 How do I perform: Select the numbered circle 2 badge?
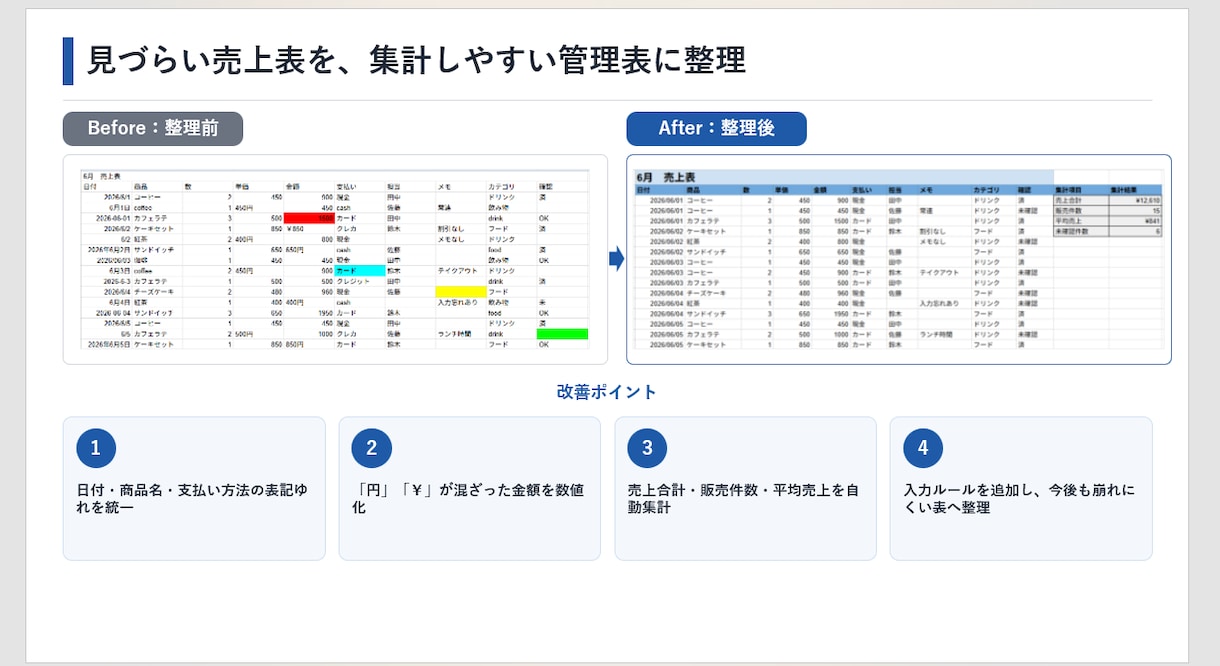click(x=371, y=448)
